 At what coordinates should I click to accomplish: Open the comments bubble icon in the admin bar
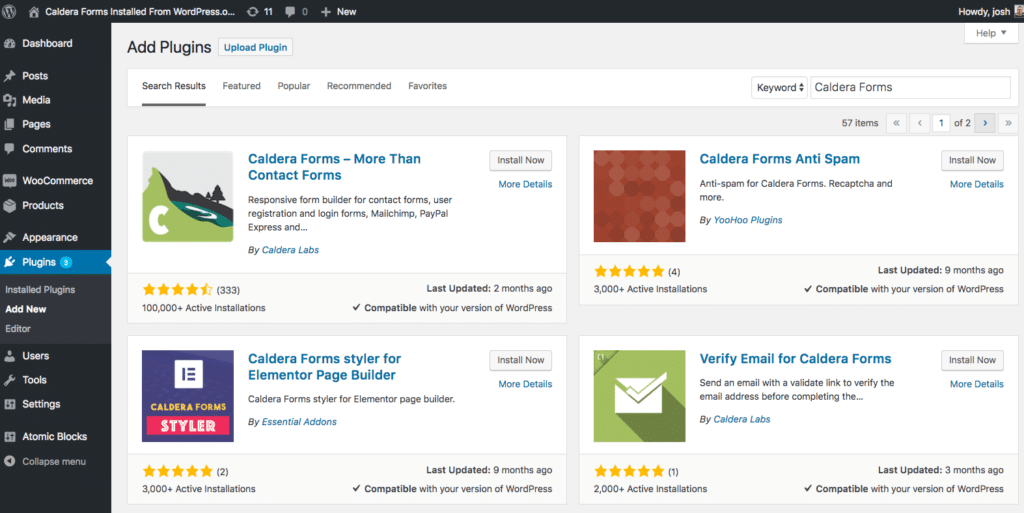click(x=291, y=12)
